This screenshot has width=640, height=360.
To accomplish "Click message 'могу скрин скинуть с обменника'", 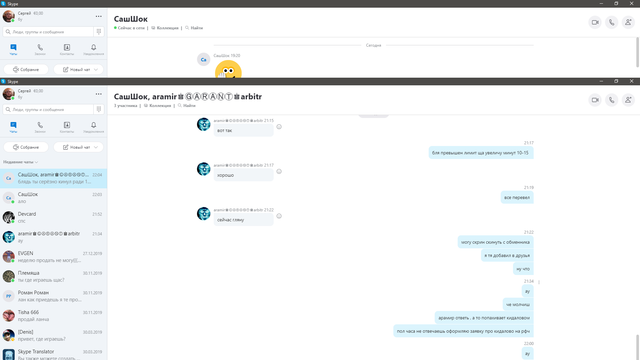I will pos(496,242).
